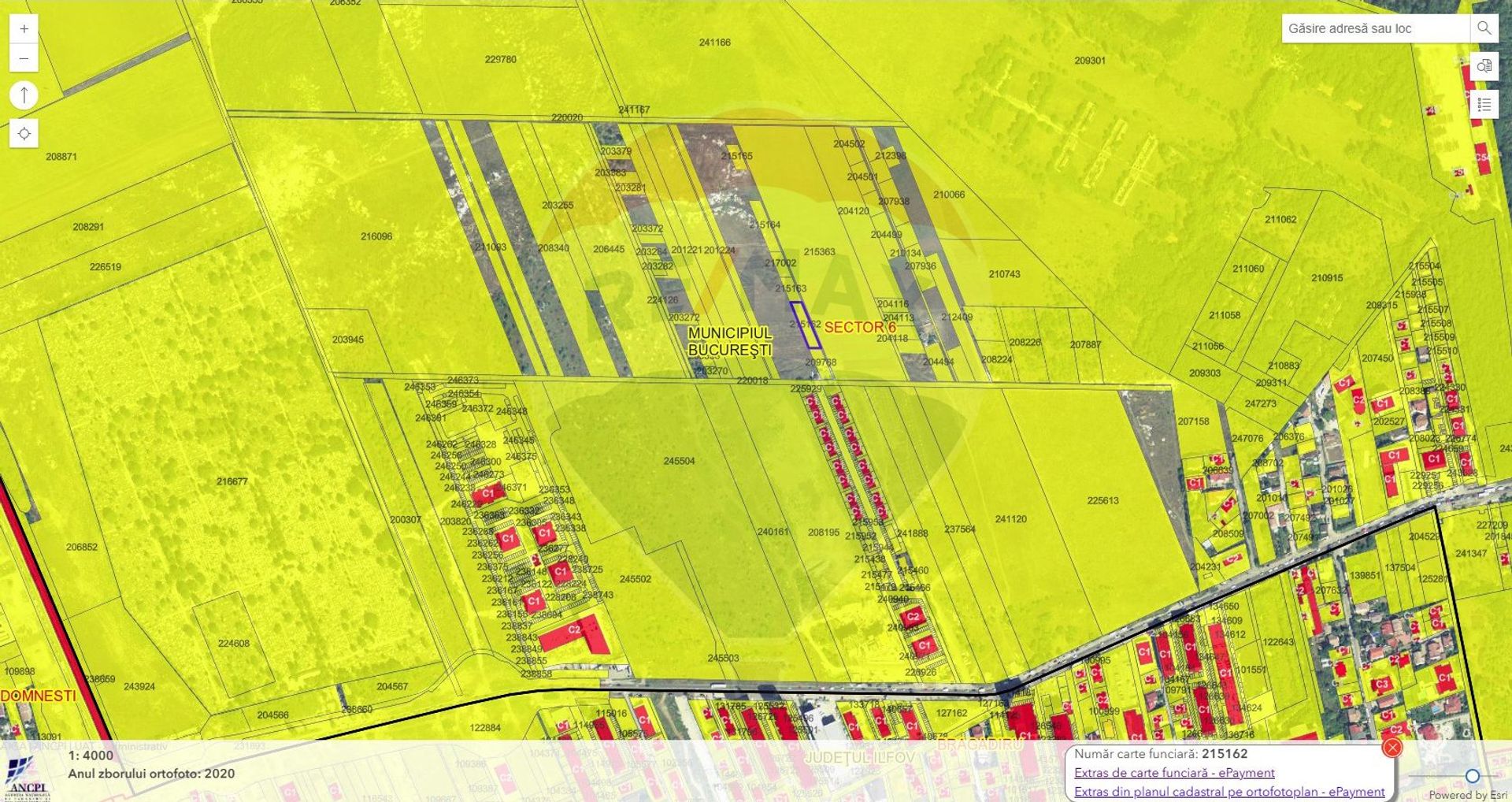This screenshot has width=1512, height=802.
Task: Find my location with the crosshair button
Action: (x=24, y=133)
